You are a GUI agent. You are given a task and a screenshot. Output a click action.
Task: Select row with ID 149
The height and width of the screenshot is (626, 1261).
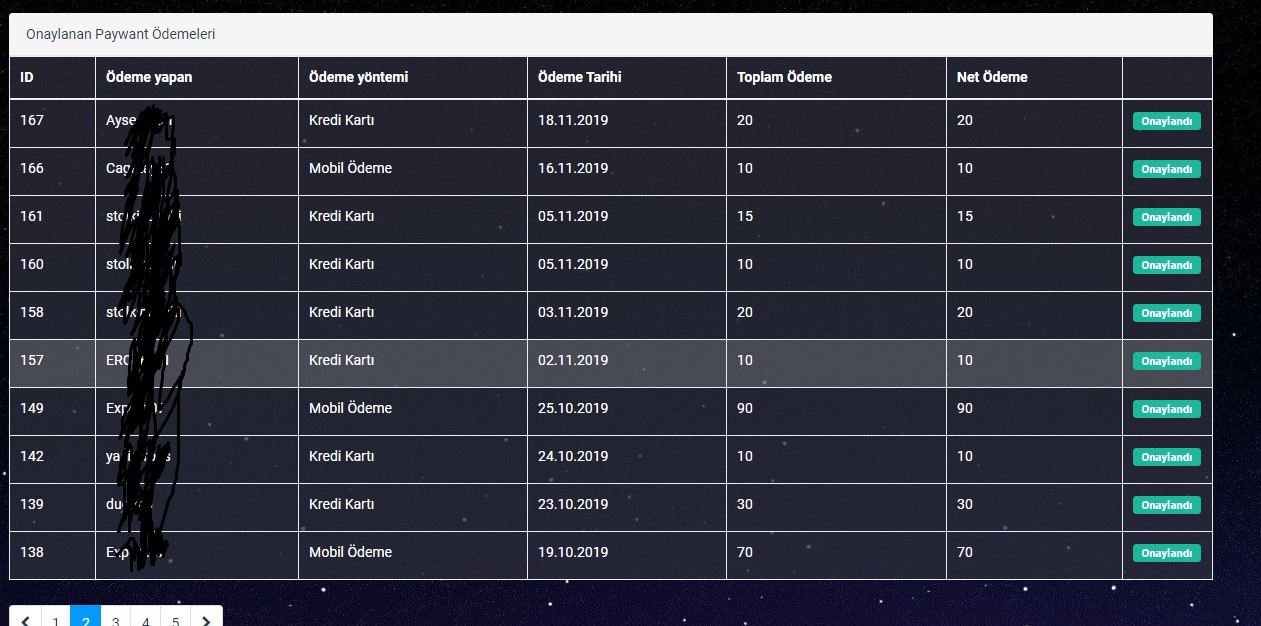click(610, 408)
